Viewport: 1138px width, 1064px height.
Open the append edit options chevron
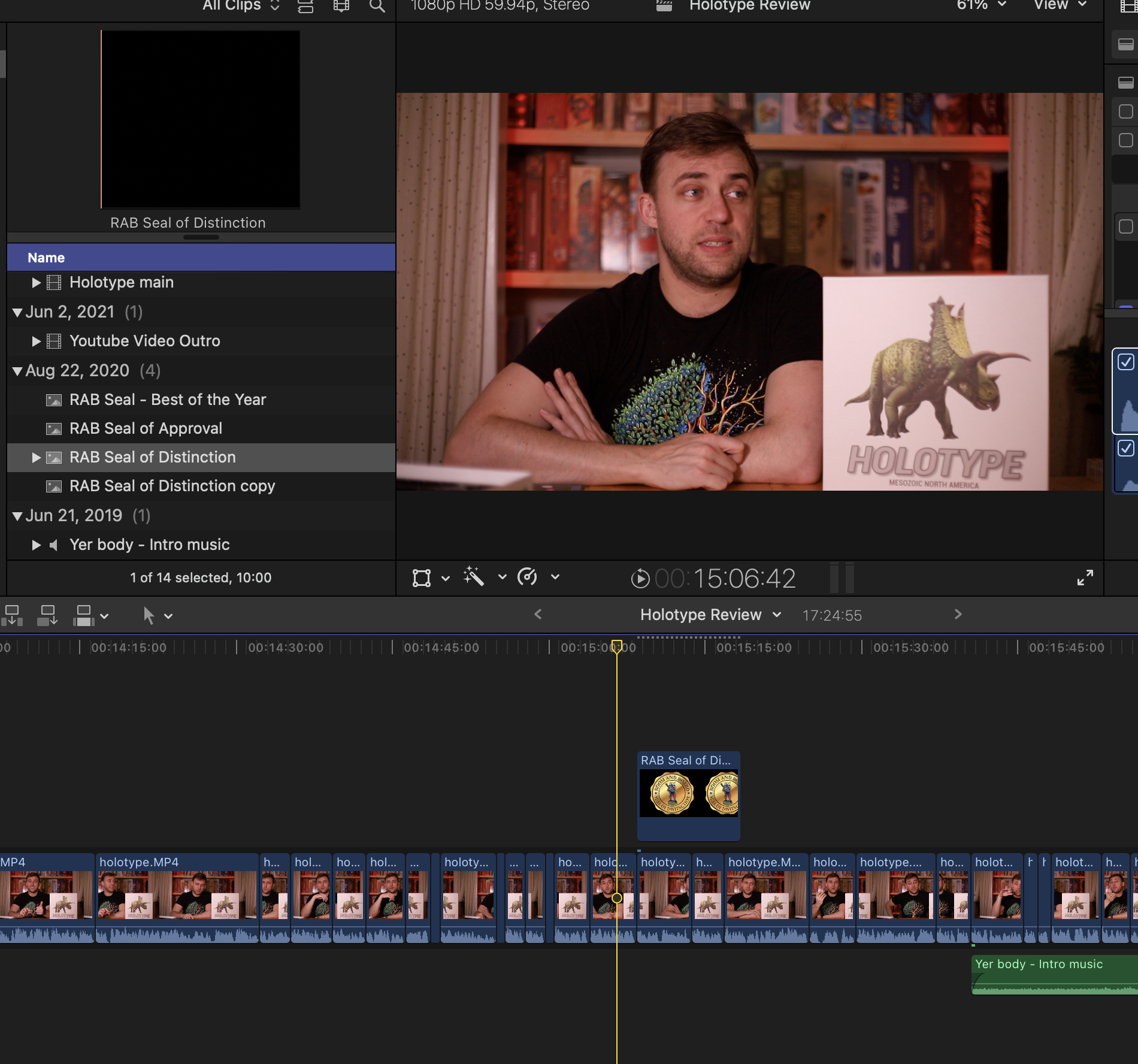105,616
